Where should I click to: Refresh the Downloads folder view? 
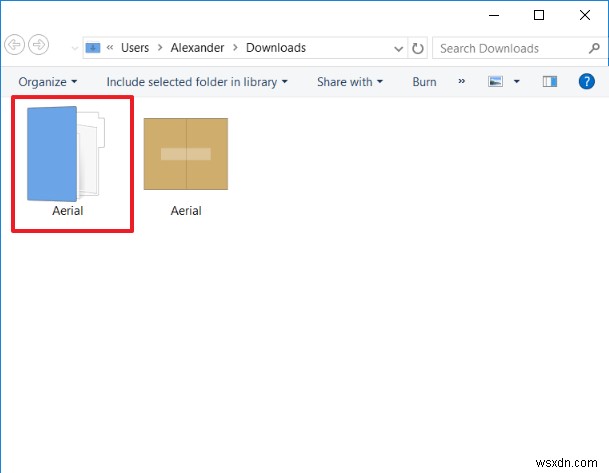[417, 48]
